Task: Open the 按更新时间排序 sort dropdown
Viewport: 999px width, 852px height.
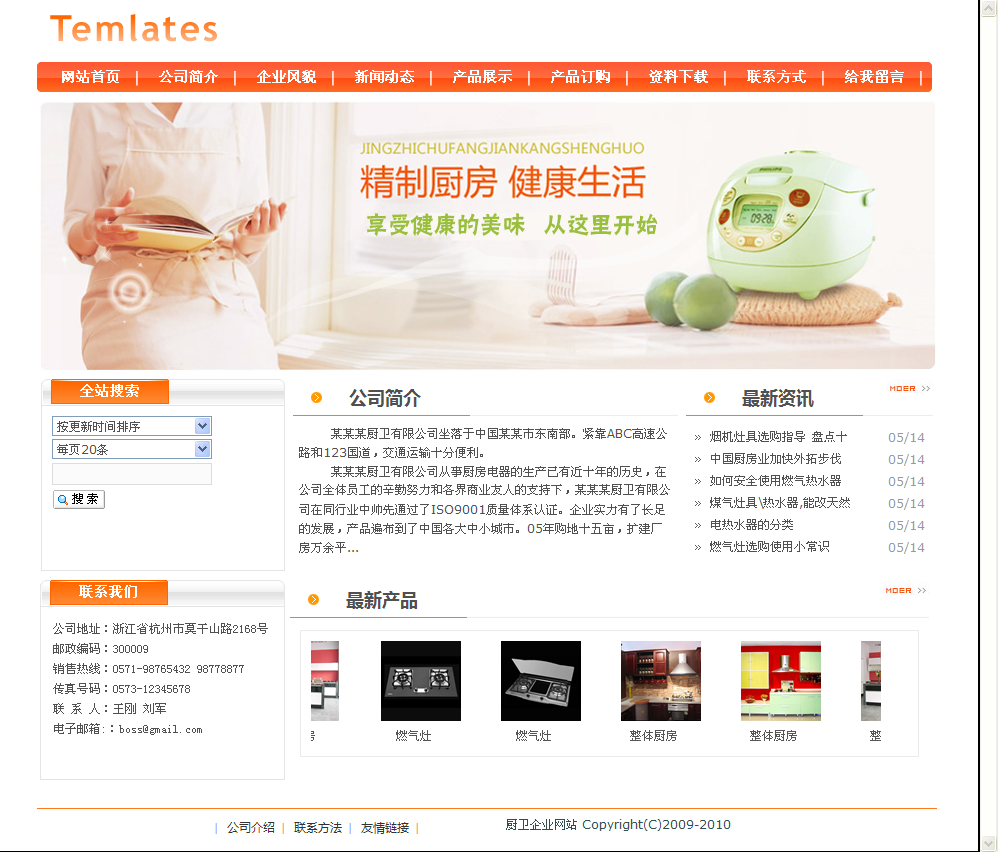Action: (131, 426)
